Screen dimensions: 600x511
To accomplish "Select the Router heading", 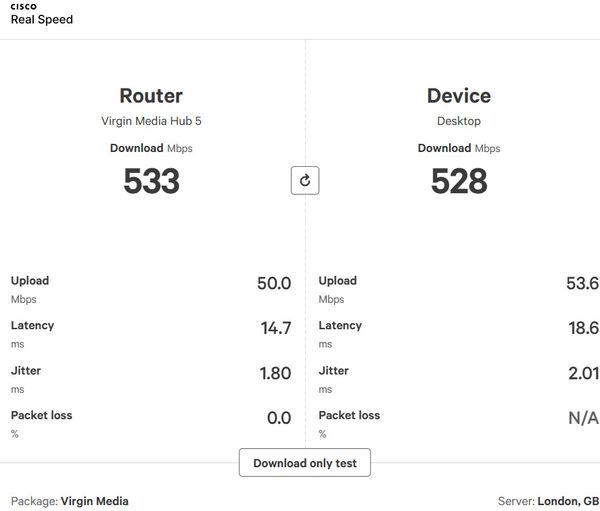I will [x=151, y=96].
